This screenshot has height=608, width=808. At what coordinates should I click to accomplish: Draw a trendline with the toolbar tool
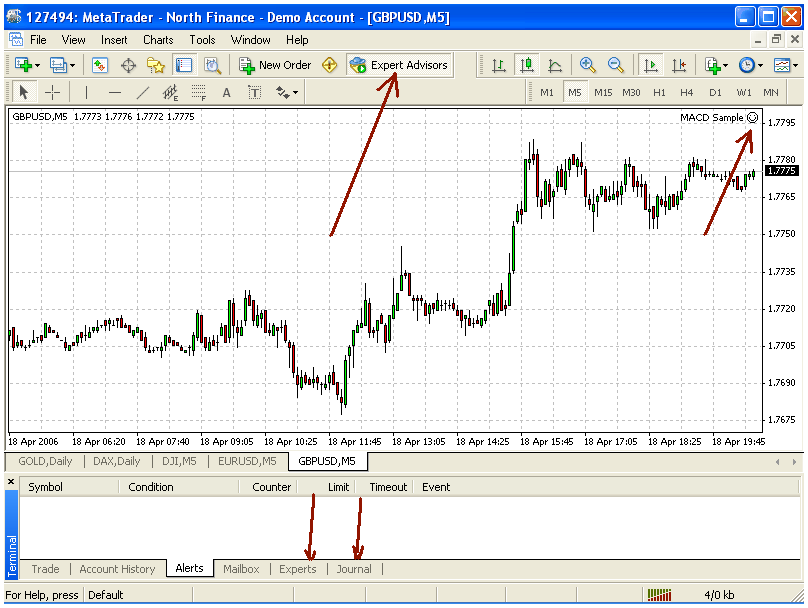[142, 93]
